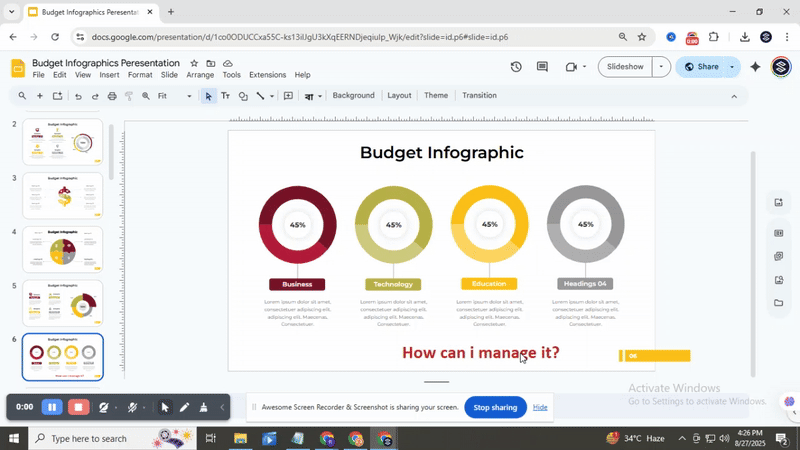800x450 pixels.
Task: Star the Budget Infographics presentation
Action: (x=195, y=63)
